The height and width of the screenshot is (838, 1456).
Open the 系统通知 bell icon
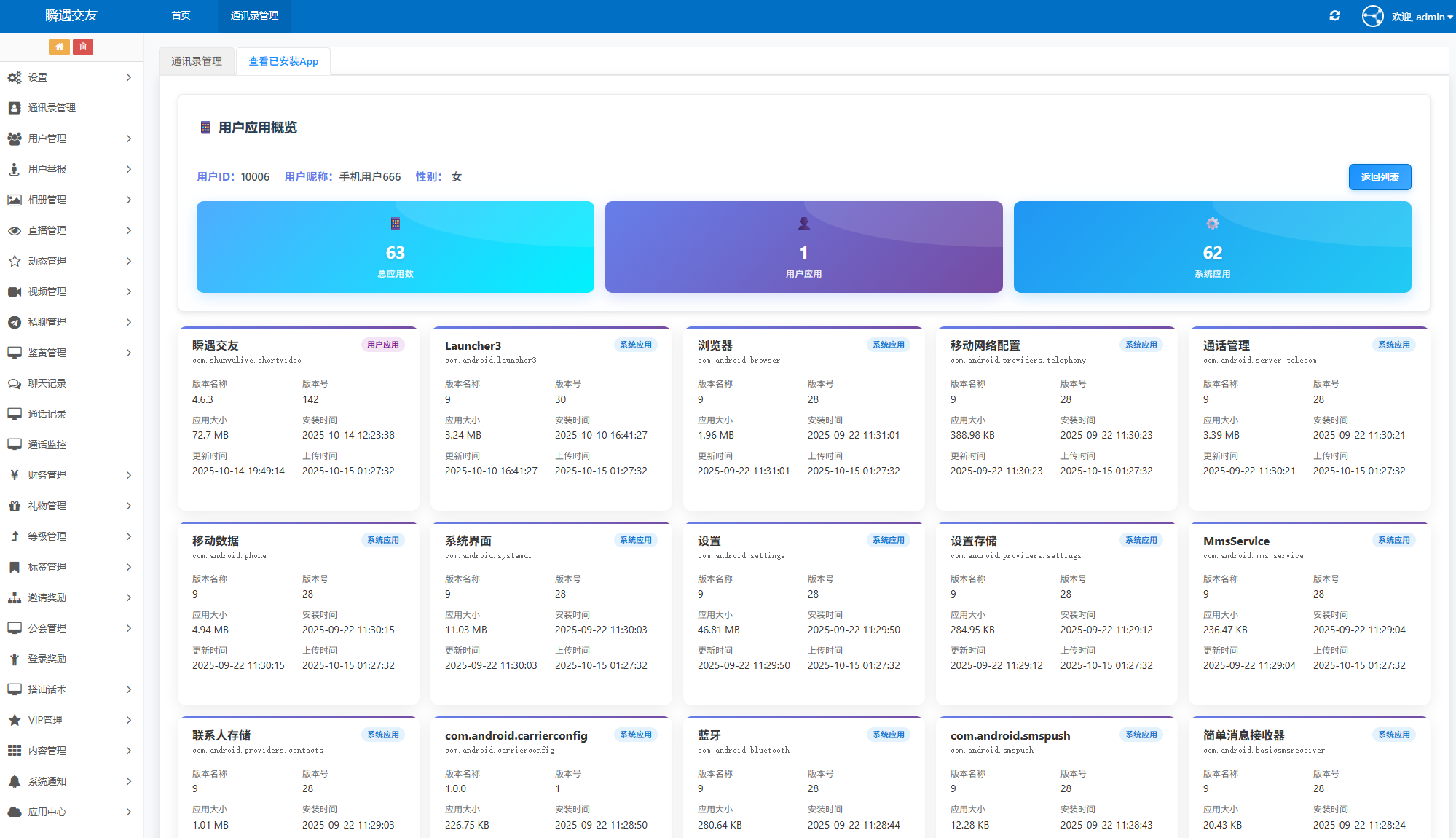pos(15,781)
